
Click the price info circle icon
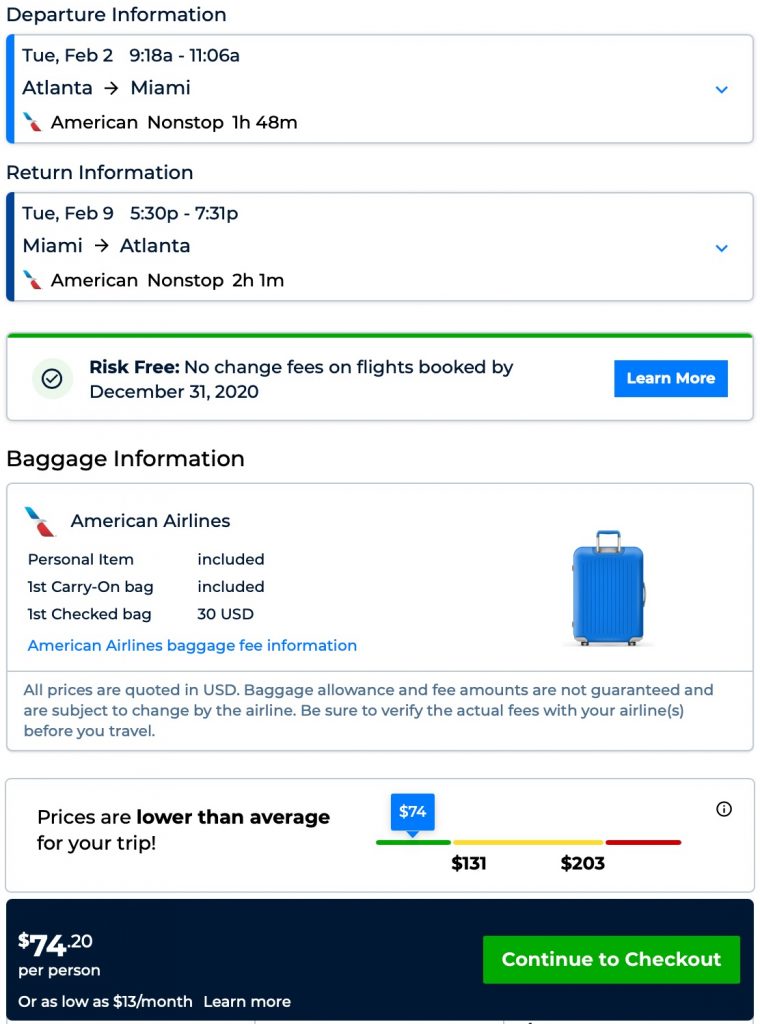[x=724, y=809]
